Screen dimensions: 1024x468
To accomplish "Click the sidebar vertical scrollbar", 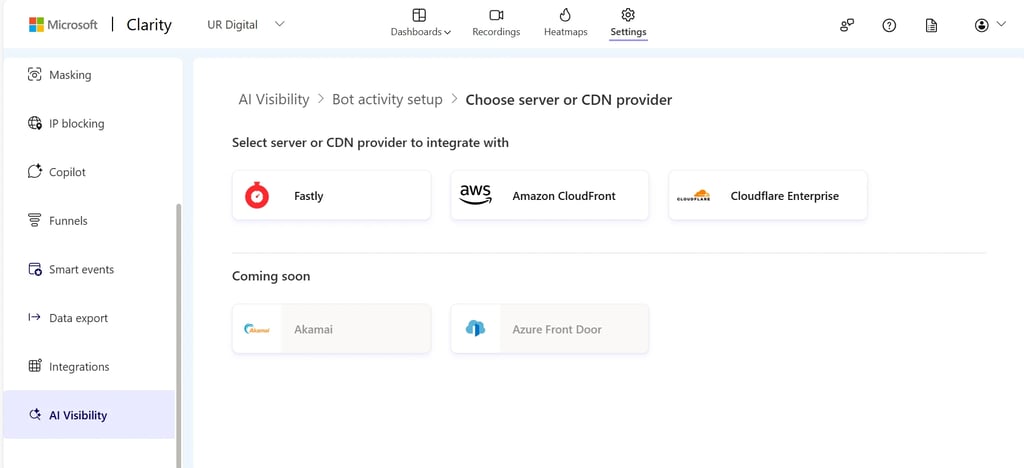I will click(179, 335).
